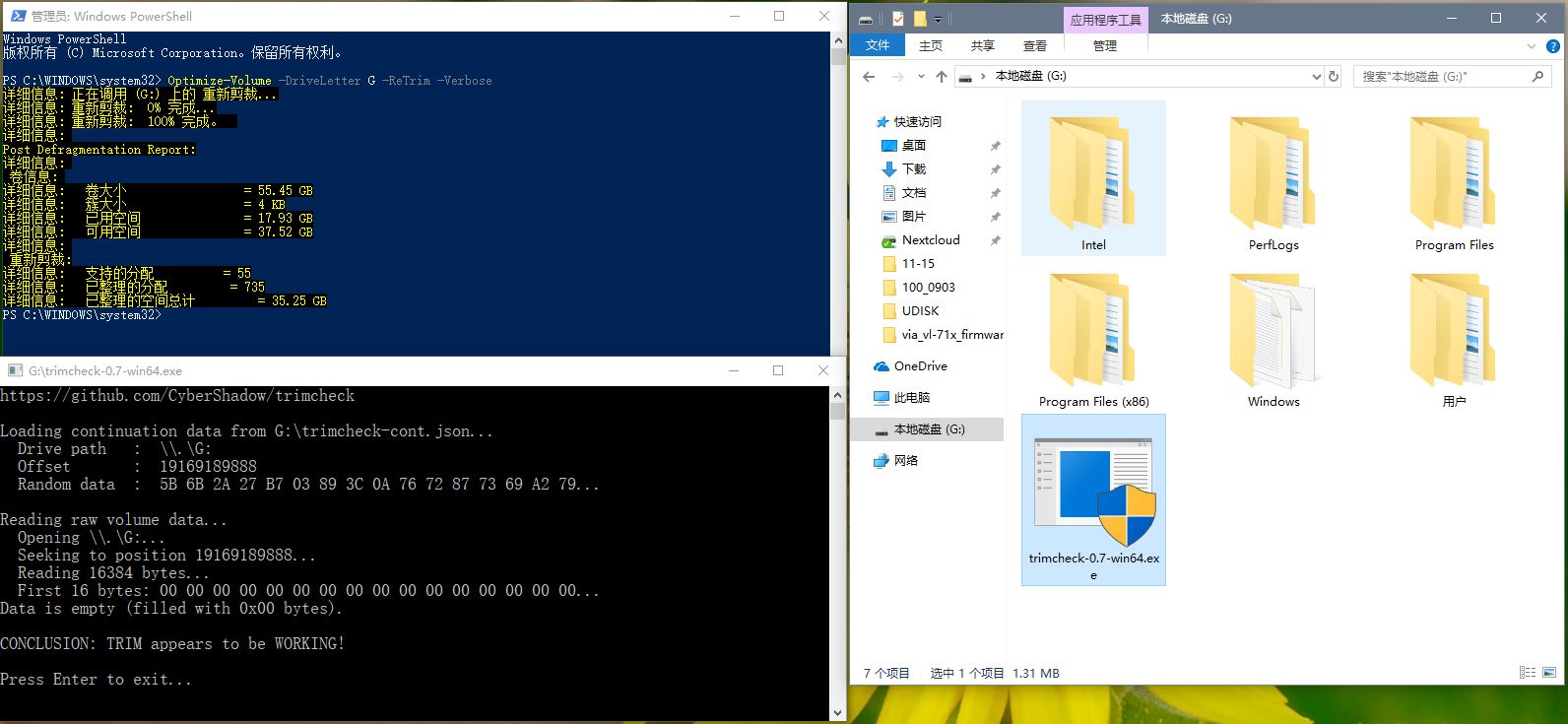Click the Properties quick access toolbar icon
1568x724 pixels.
[x=898, y=19]
